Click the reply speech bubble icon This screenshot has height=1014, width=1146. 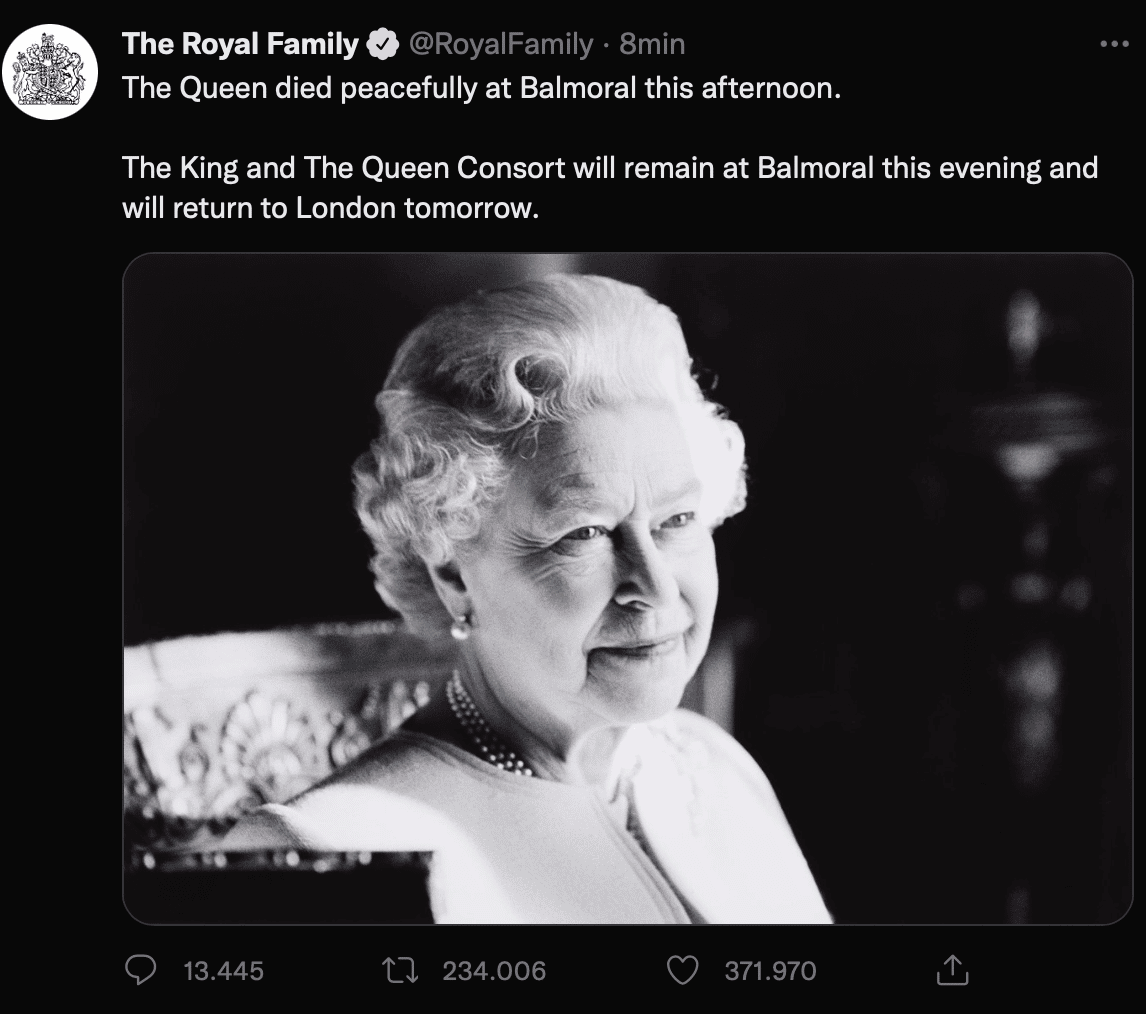(x=140, y=970)
